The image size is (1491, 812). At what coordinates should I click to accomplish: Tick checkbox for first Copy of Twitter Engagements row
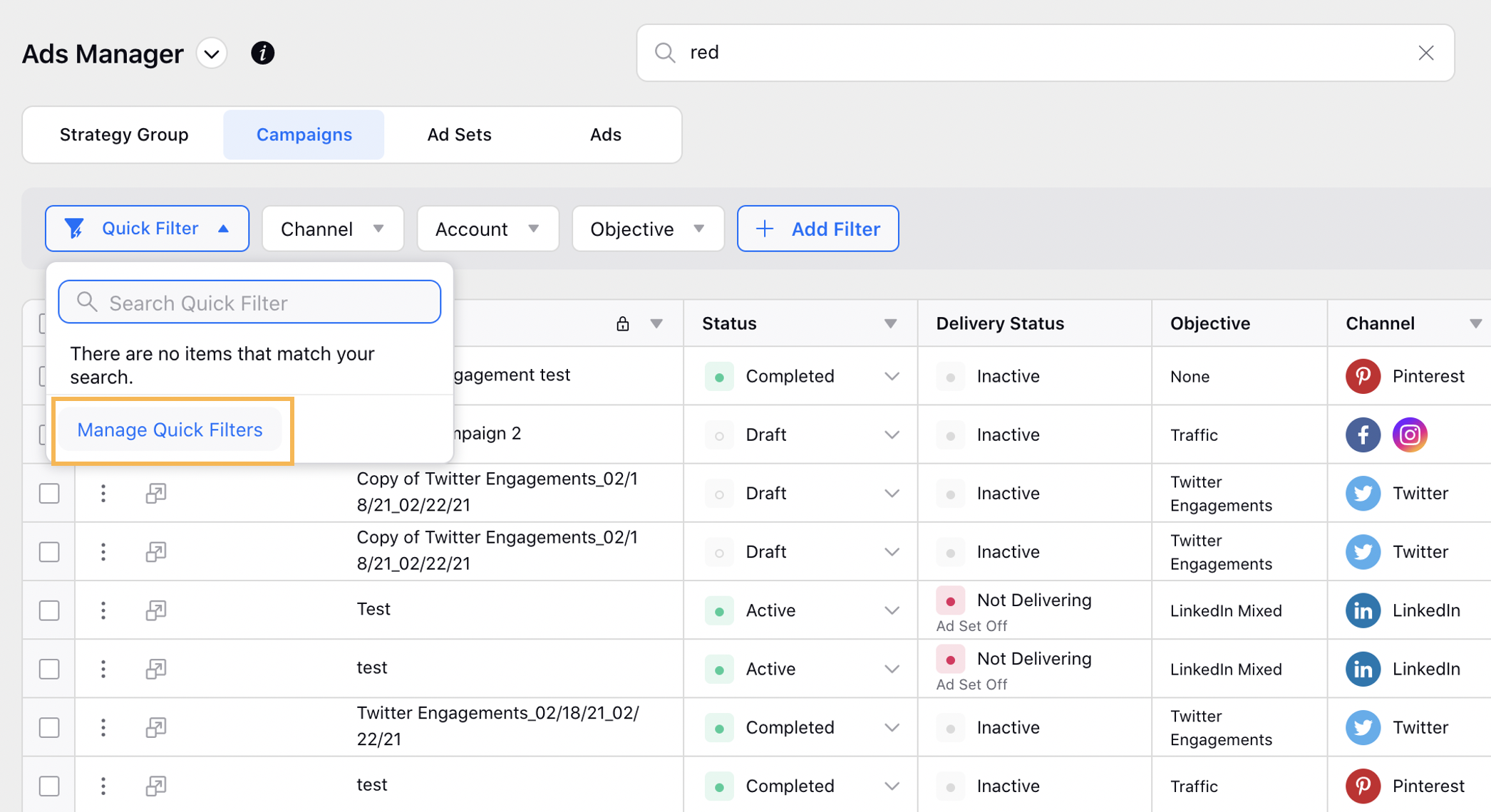[49, 493]
